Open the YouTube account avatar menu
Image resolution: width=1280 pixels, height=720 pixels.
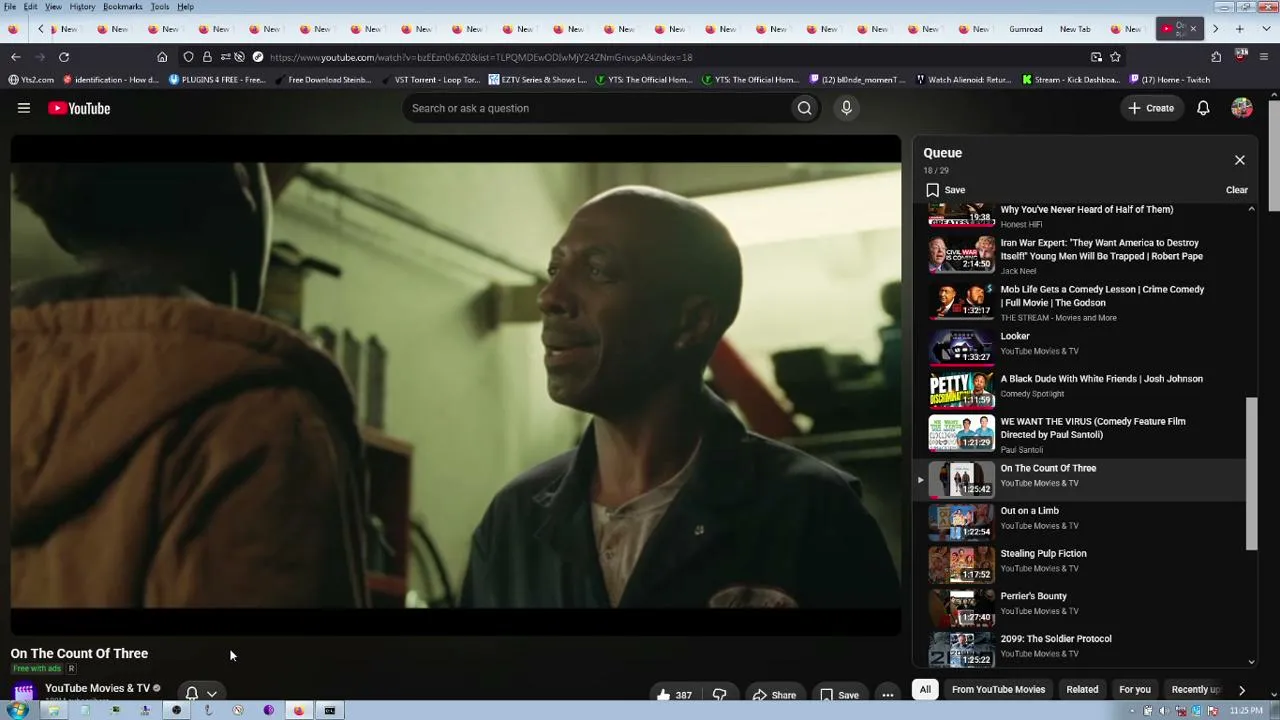1242,108
